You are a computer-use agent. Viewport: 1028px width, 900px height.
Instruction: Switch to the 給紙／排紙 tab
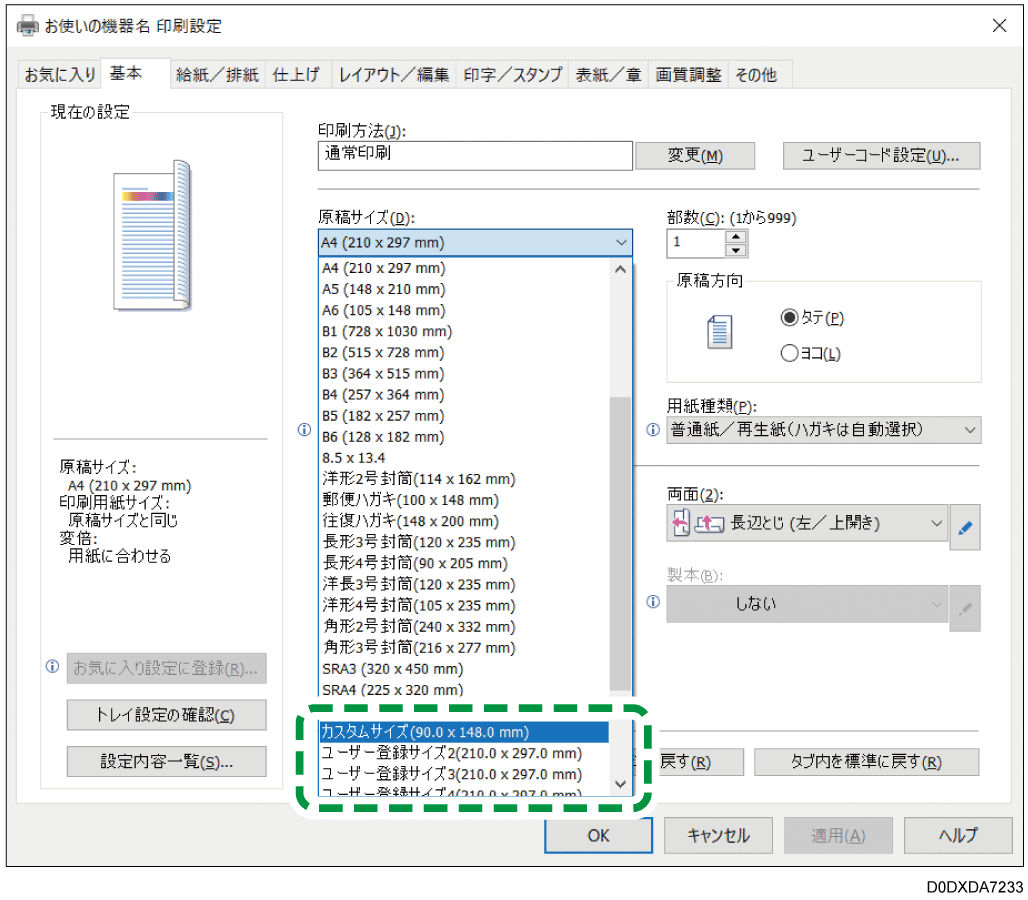point(217,75)
